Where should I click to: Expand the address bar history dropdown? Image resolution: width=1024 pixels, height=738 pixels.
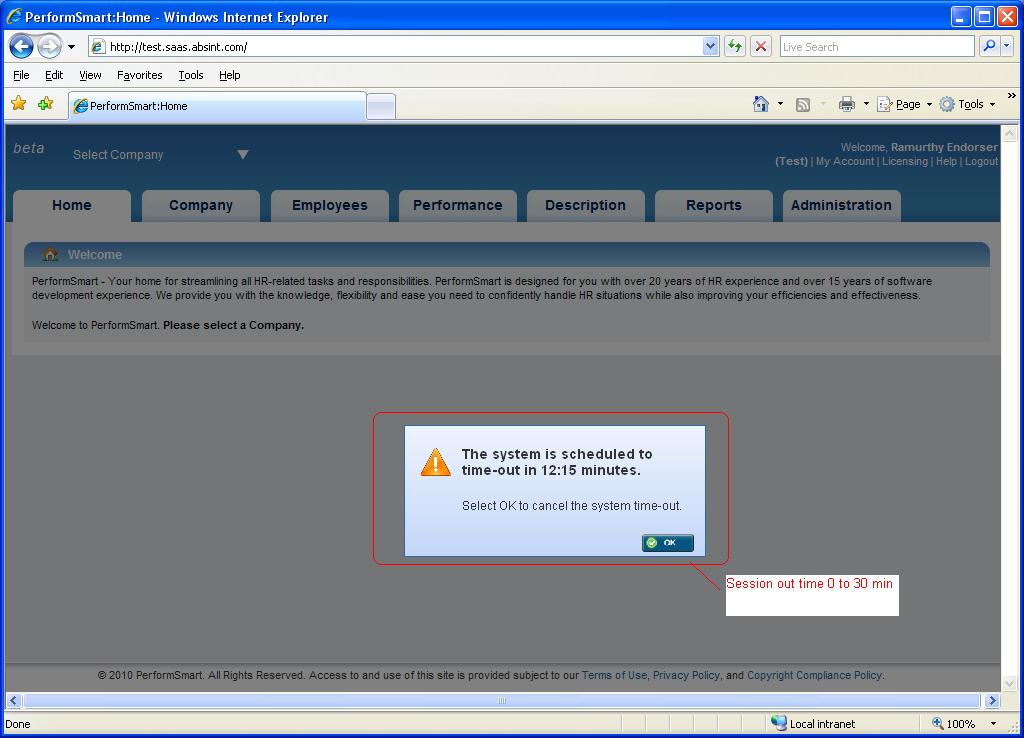tap(711, 46)
